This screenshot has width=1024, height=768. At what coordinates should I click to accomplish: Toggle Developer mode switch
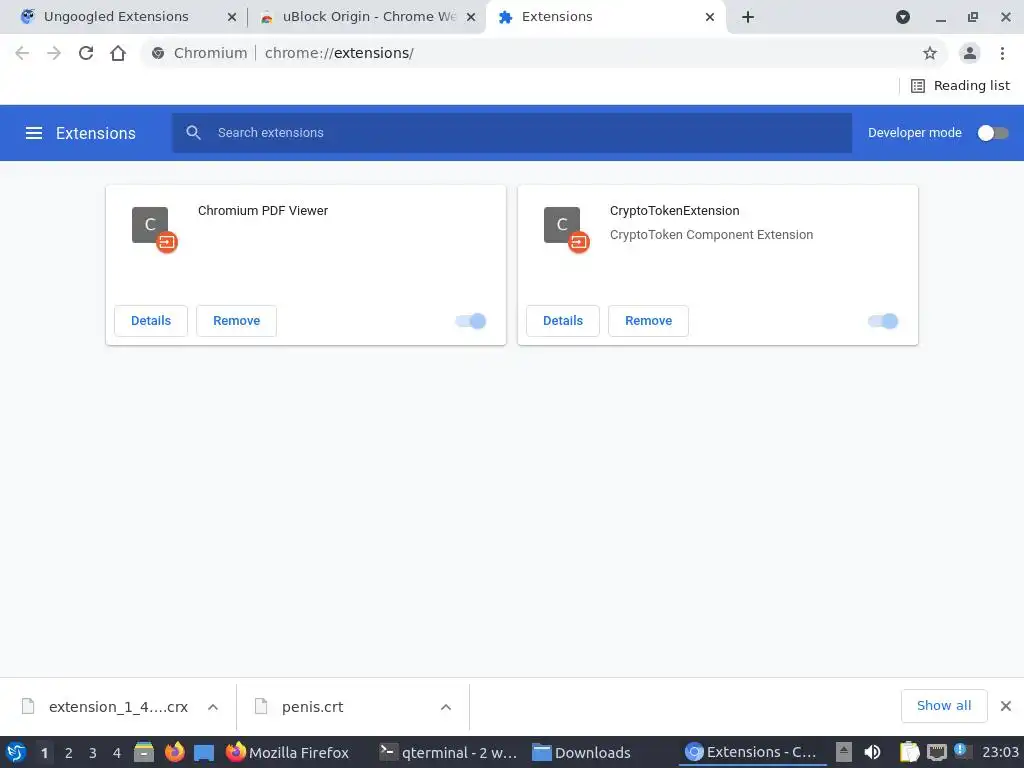point(992,133)
